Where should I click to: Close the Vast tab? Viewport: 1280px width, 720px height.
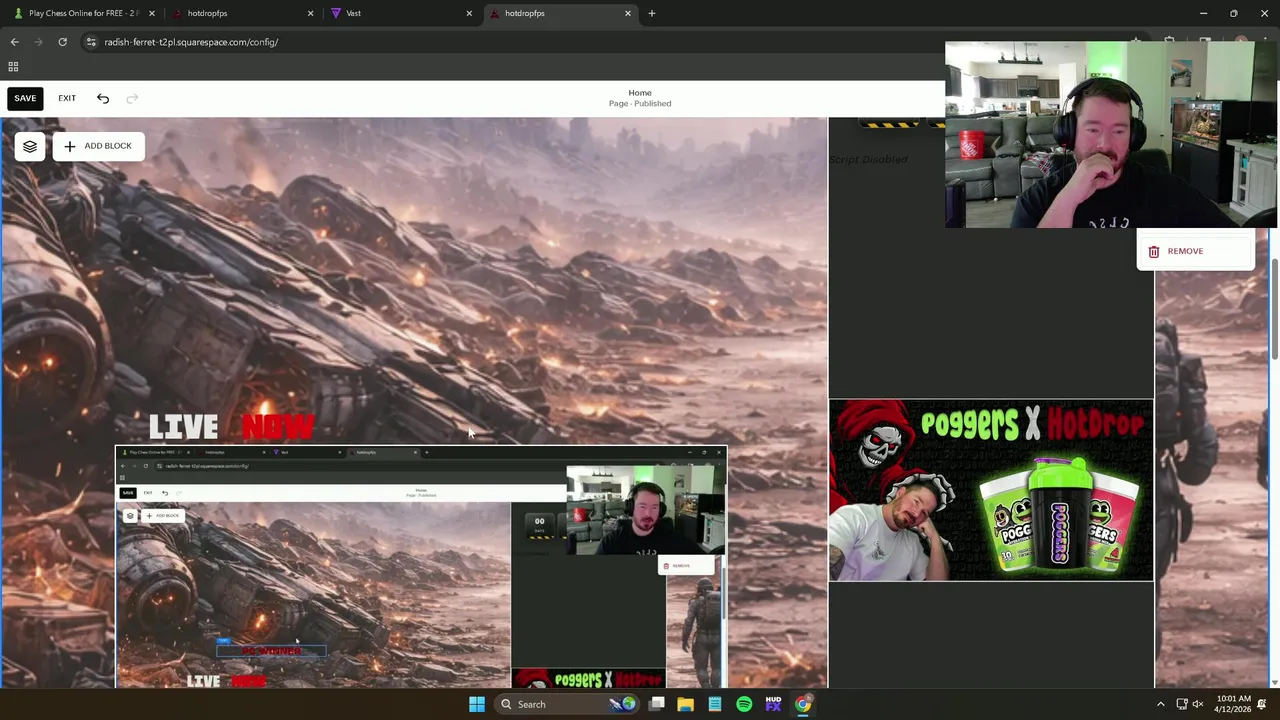469,13
